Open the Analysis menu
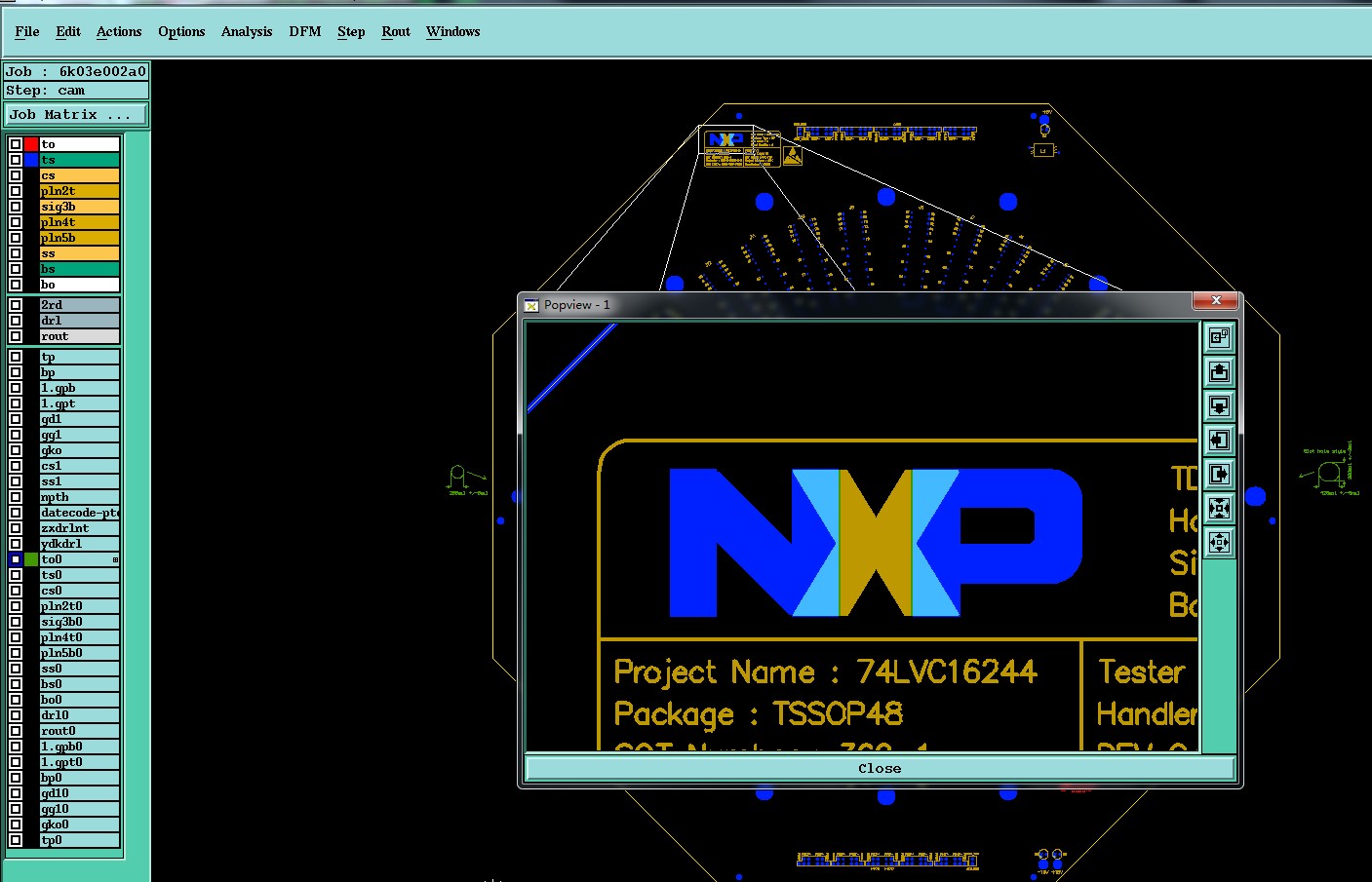This screenshot has width=1372, height=882. tap(247, 31)
